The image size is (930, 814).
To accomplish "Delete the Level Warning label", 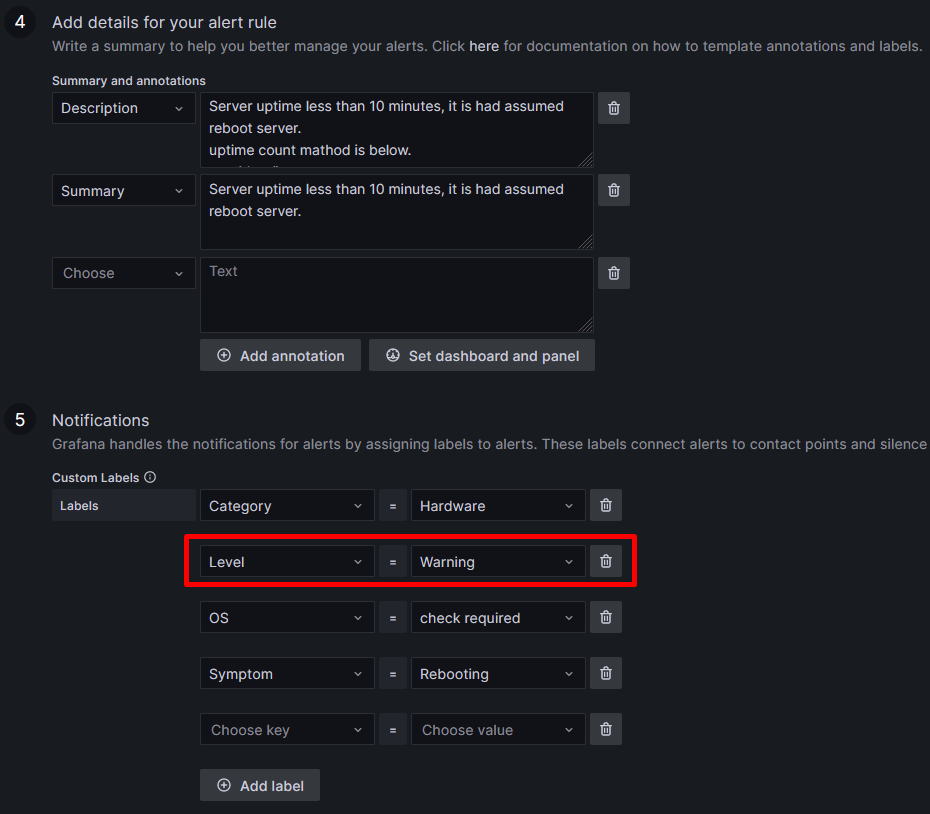I will point(606,561).
